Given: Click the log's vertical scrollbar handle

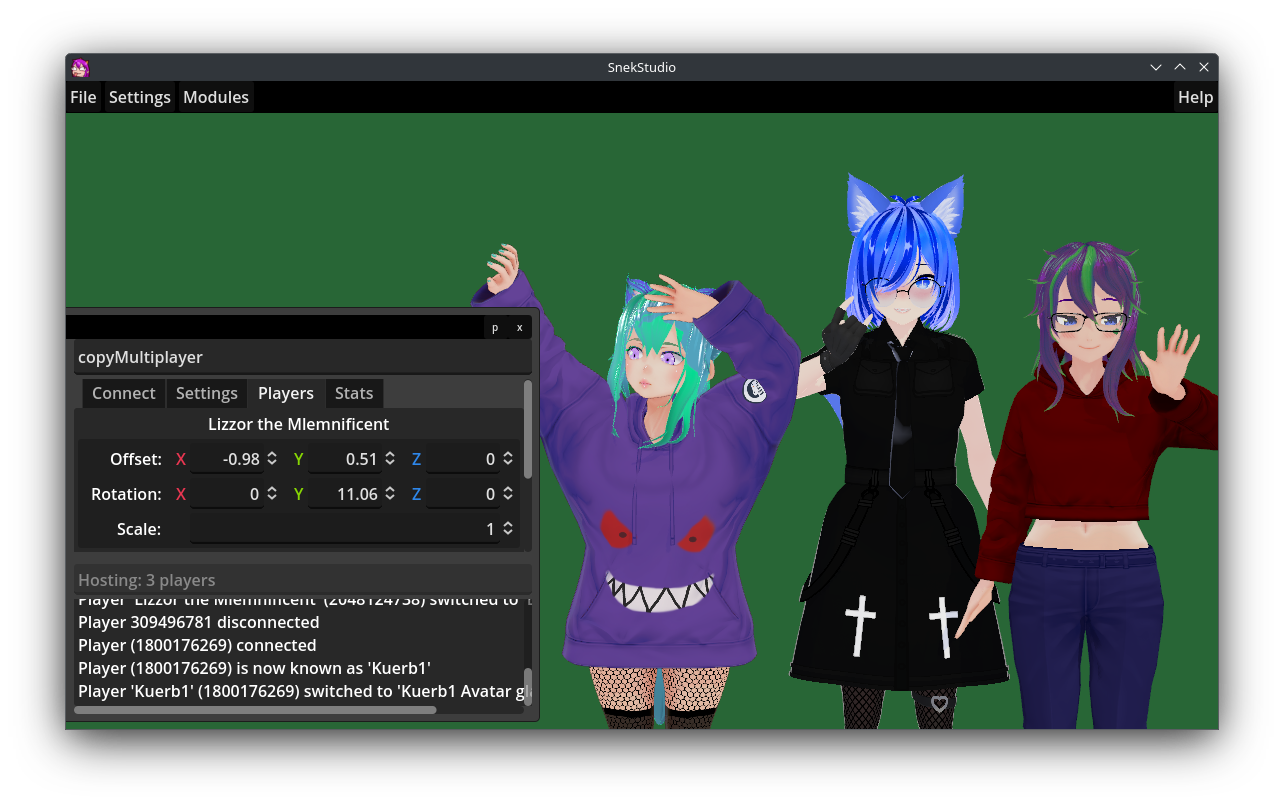Looking at the screenshot, I should pyautogui.click(x=528, y=686).
